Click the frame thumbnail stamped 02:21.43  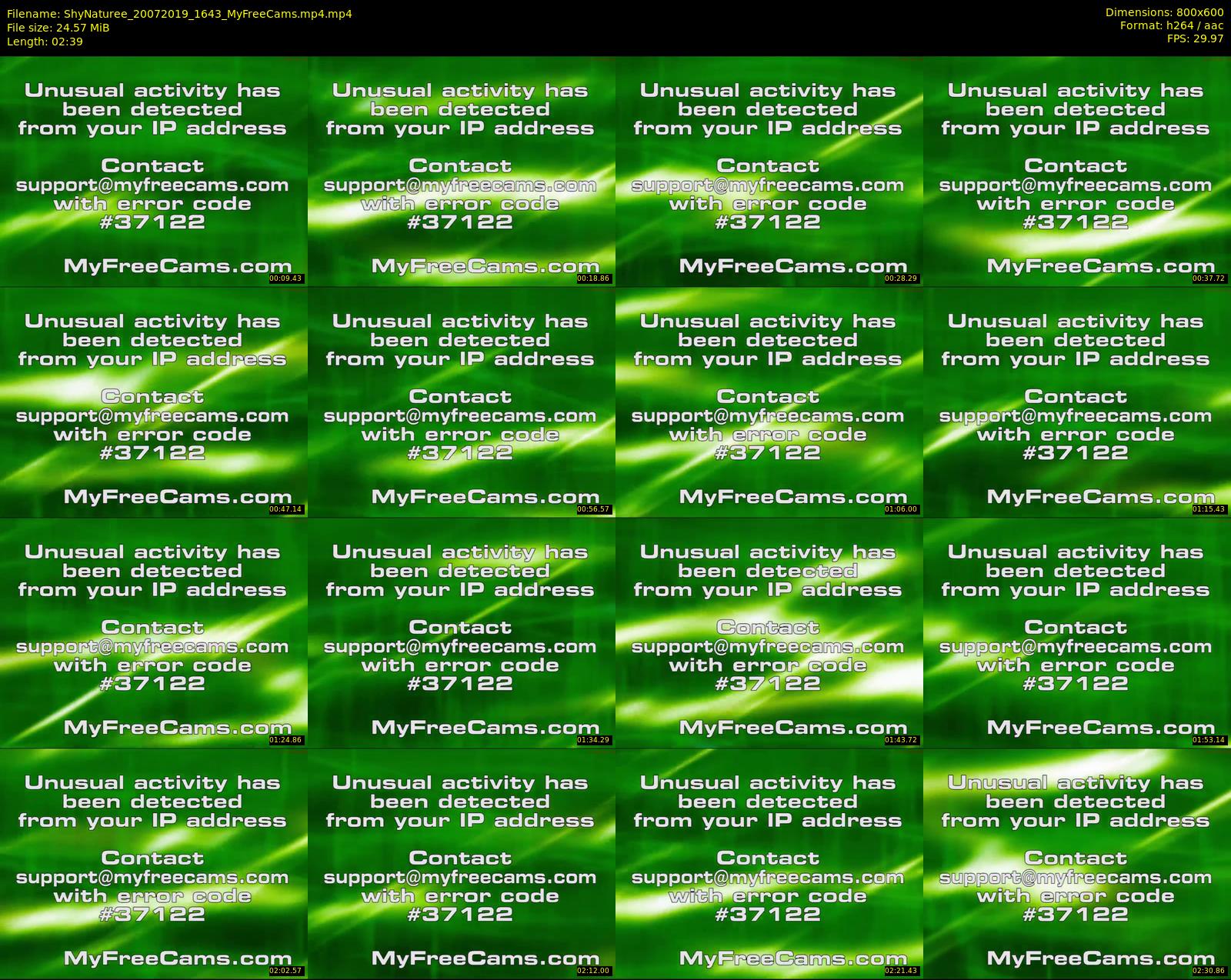(769, 863)
